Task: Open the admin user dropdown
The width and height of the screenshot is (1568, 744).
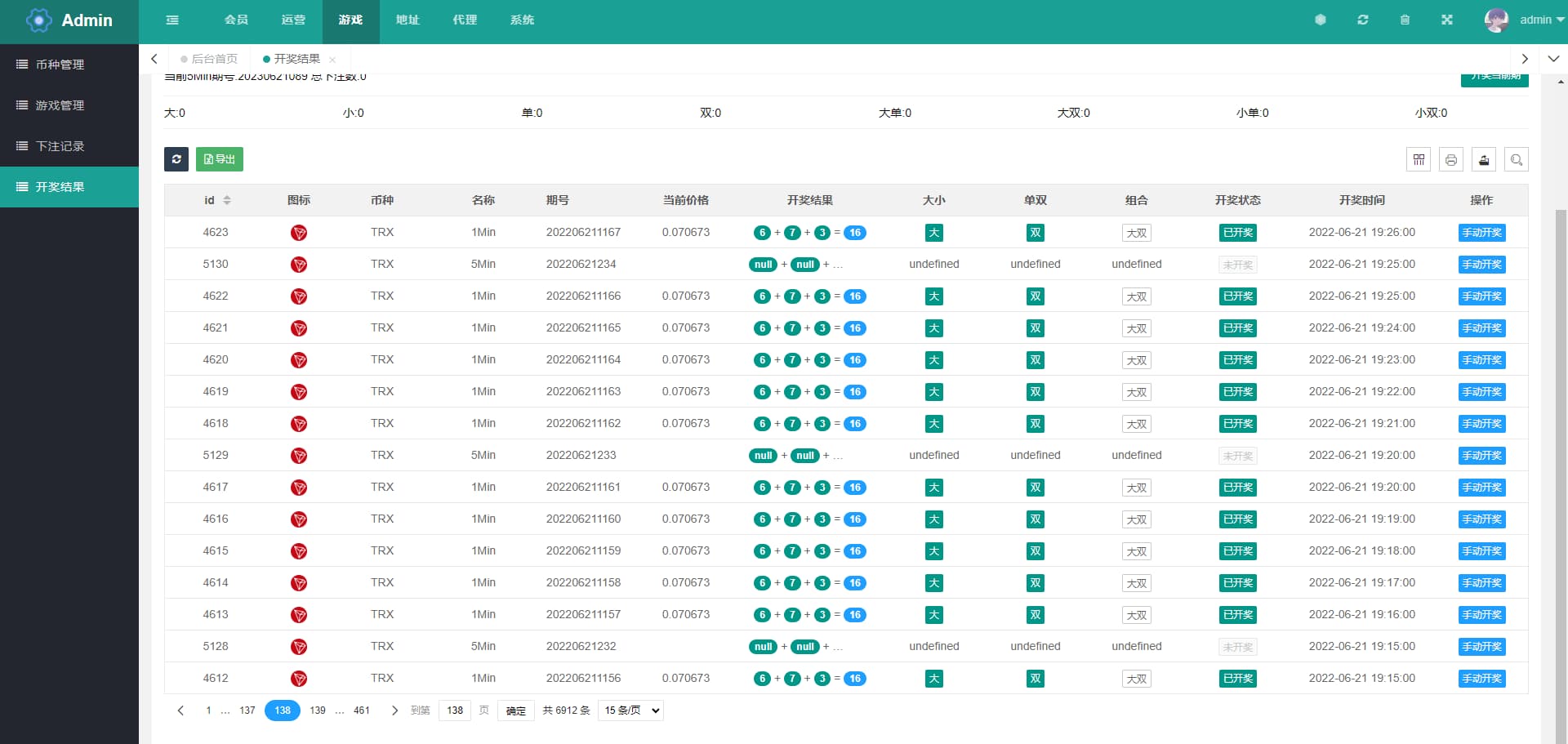Action: (1524, 20)
